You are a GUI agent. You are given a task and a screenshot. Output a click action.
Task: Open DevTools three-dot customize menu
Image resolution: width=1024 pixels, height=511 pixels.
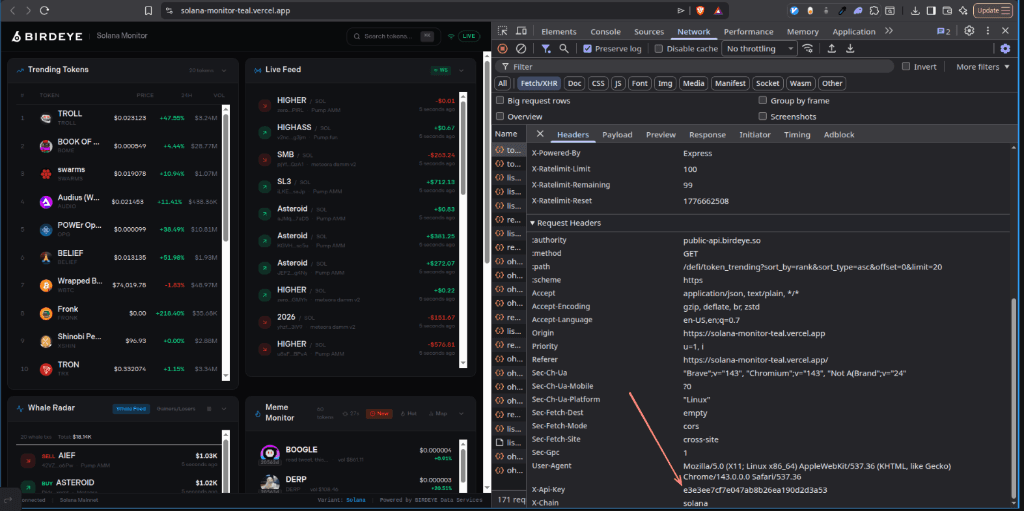pyautogui.click(x=987, y=31)
